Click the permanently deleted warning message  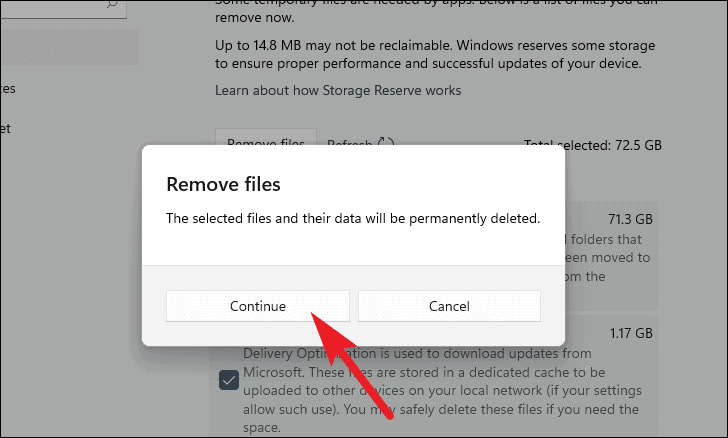[353, 217]
